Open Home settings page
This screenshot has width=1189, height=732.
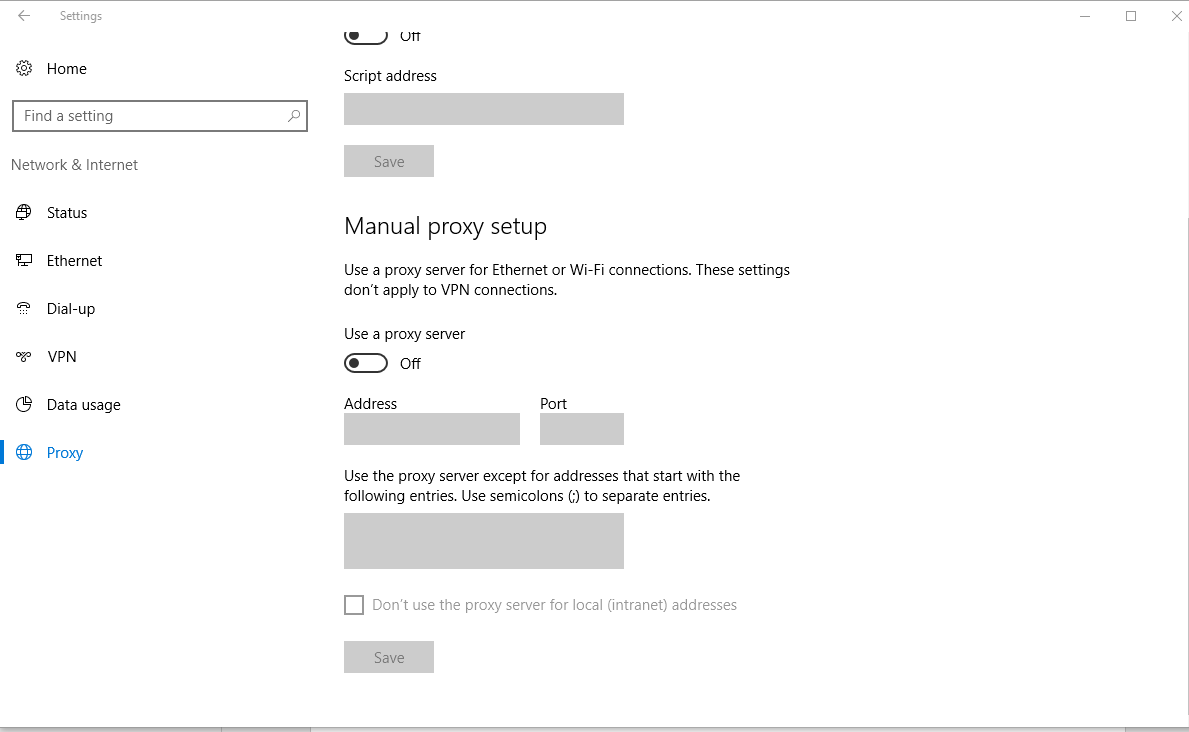pos(67,68)
